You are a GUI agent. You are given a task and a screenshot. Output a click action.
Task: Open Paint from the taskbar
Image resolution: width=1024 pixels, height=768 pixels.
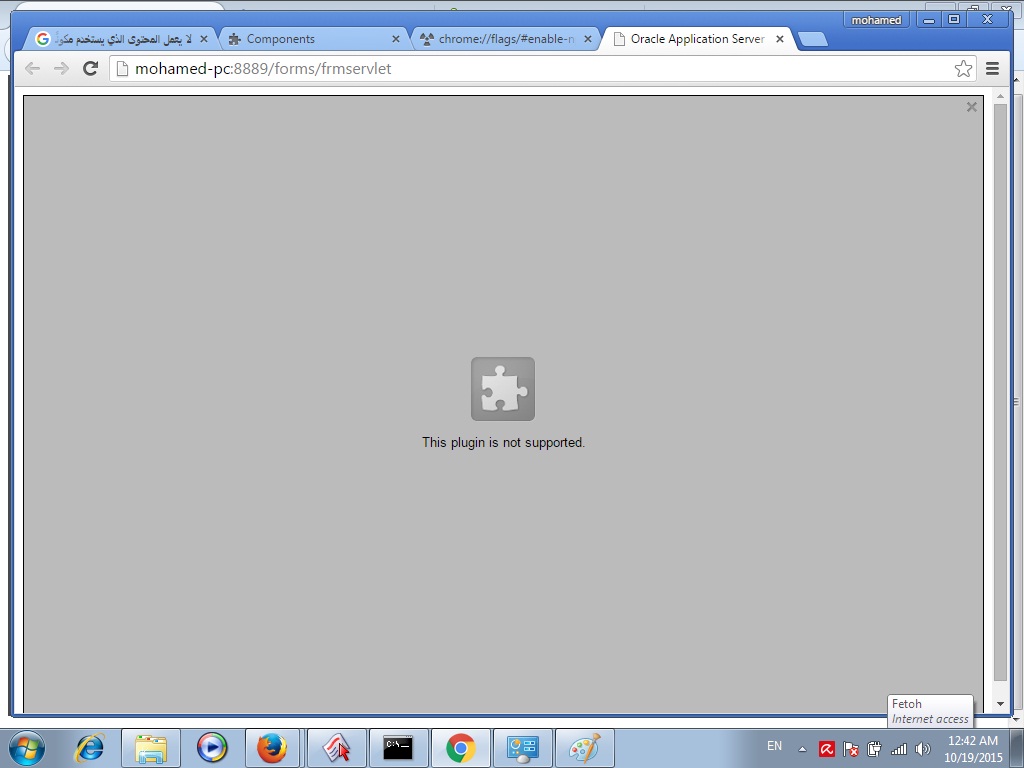point(583,747)
